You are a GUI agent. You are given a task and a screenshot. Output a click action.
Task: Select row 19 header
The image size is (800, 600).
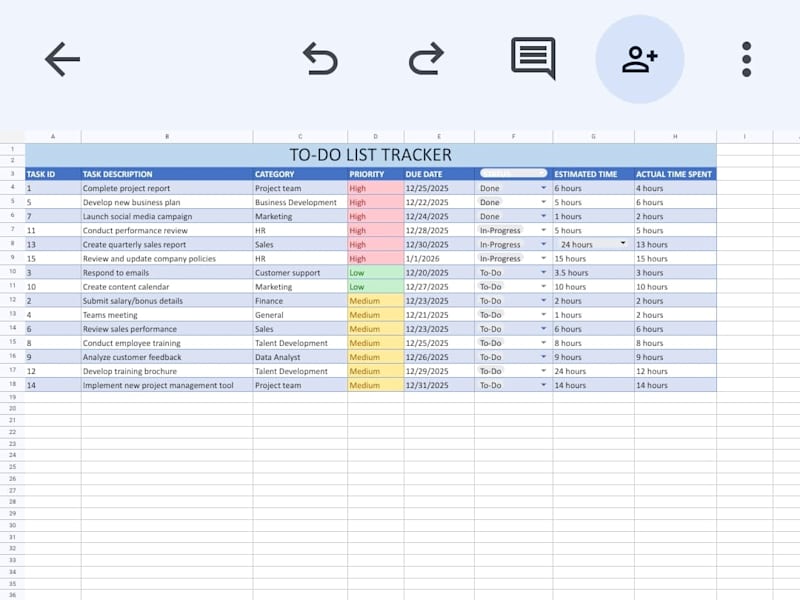tap(12, 397)
